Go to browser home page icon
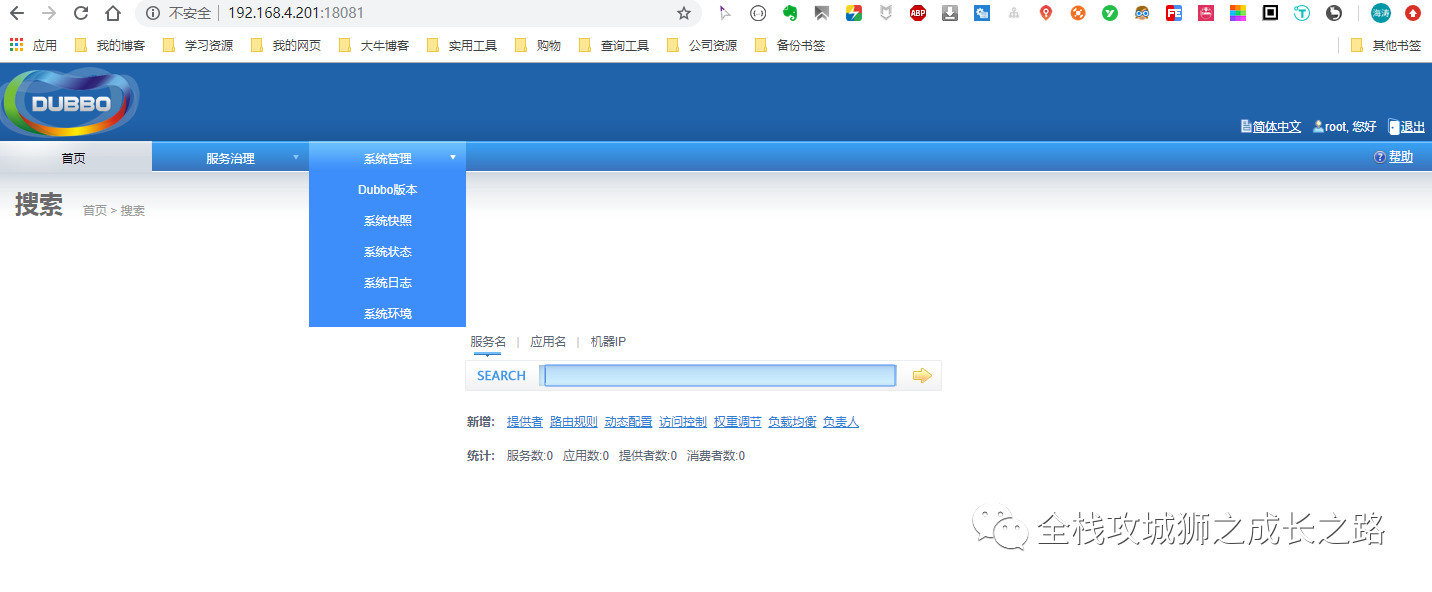The height and width of the screenshot is (592, 1432). coord(113,13)
